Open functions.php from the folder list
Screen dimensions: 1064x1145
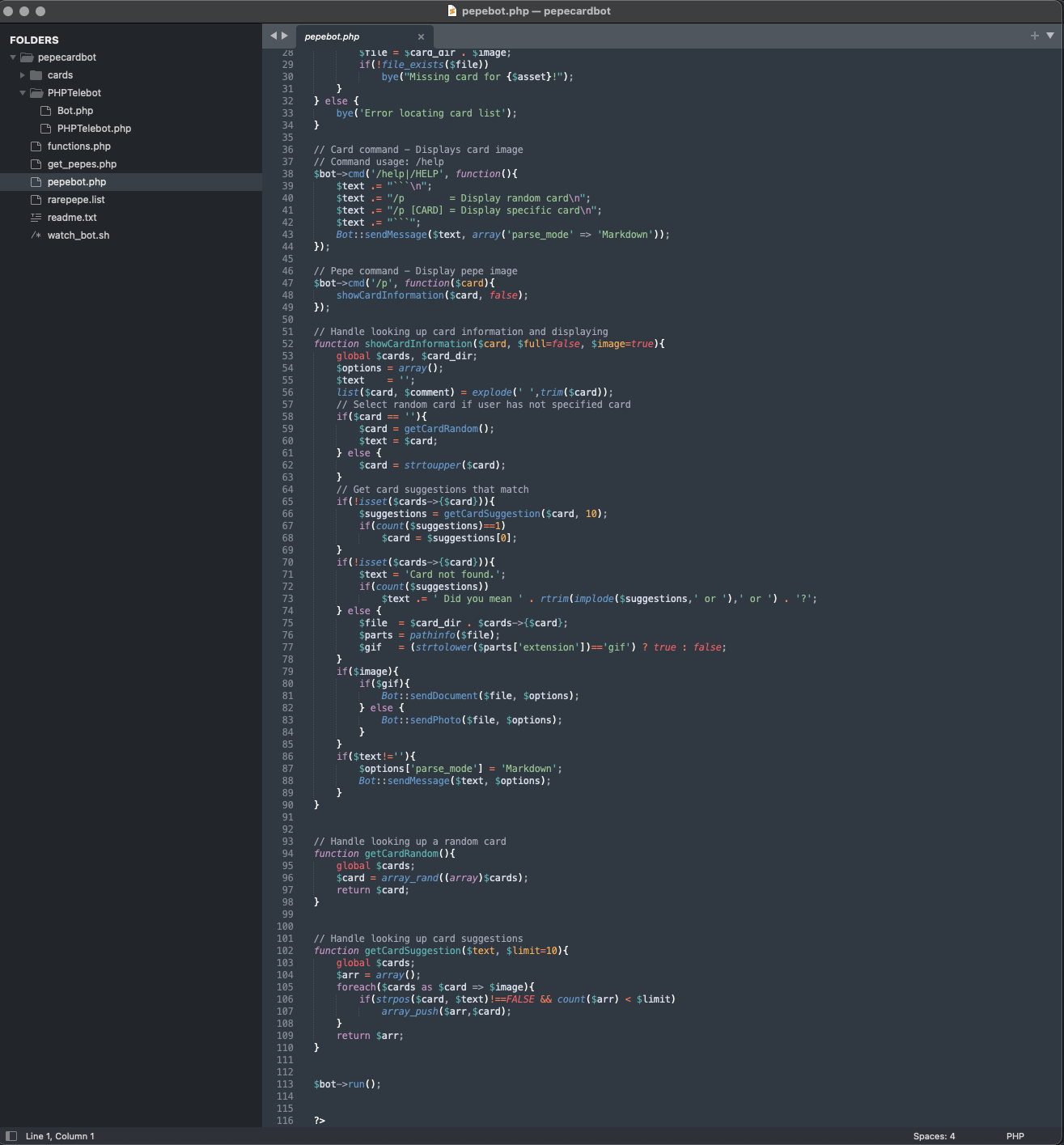pyautogui.click(x=79, y=146)
